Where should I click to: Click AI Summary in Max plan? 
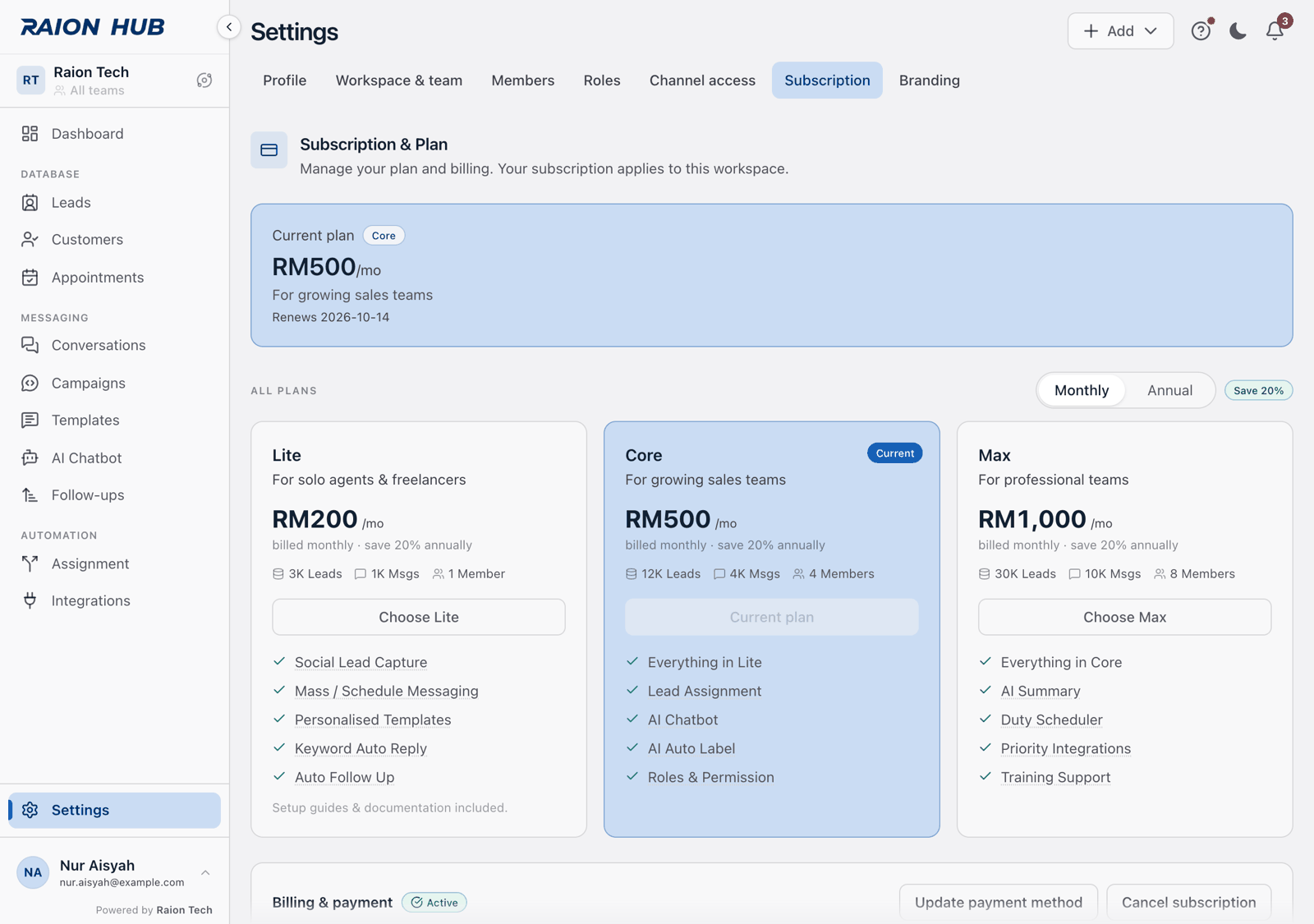1040,692
